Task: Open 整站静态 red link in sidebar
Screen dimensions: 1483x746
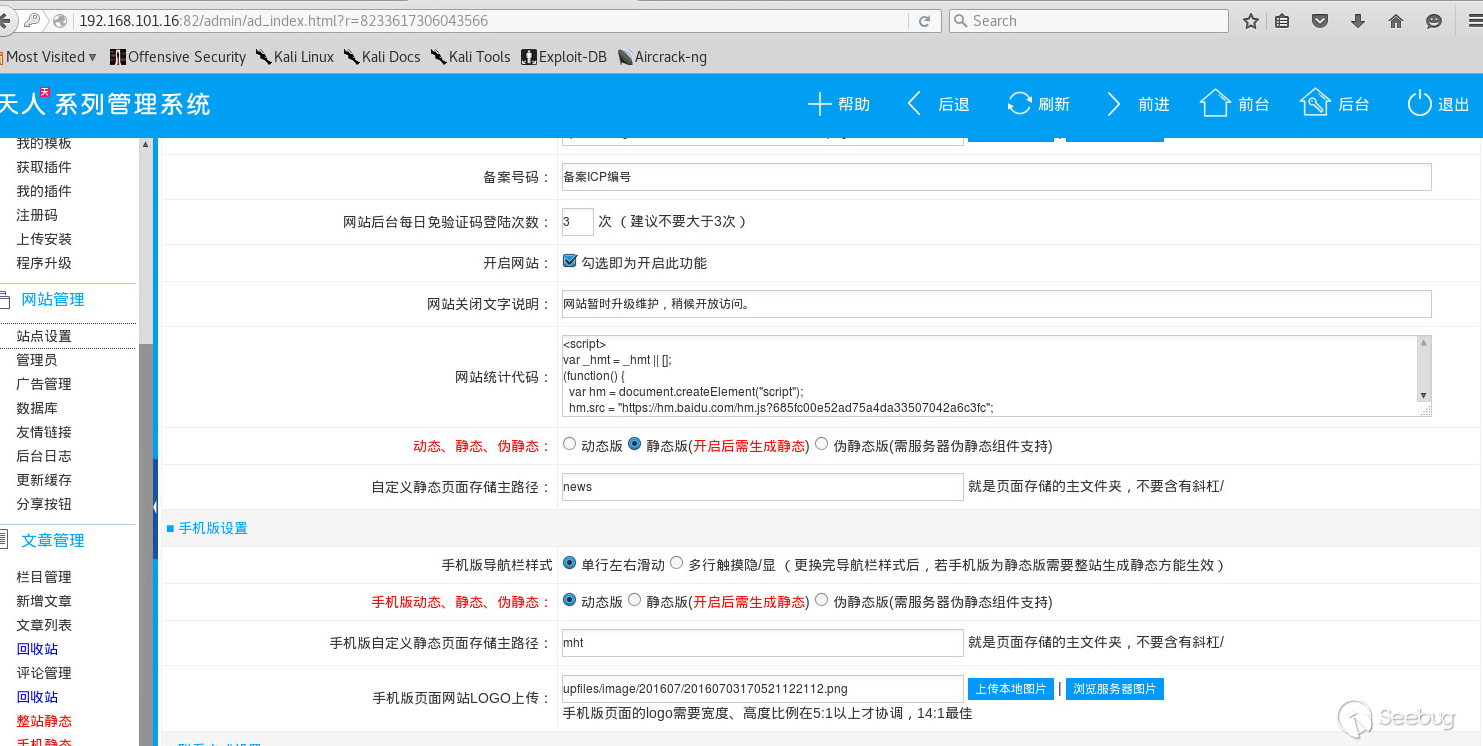Action: [x=44, y=721]
